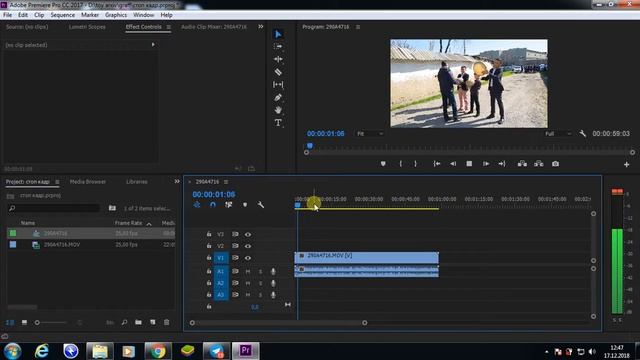Open the Program monitor button editor plus
Viewport: 640px width, 360px height.
click(x=627, y=164)
